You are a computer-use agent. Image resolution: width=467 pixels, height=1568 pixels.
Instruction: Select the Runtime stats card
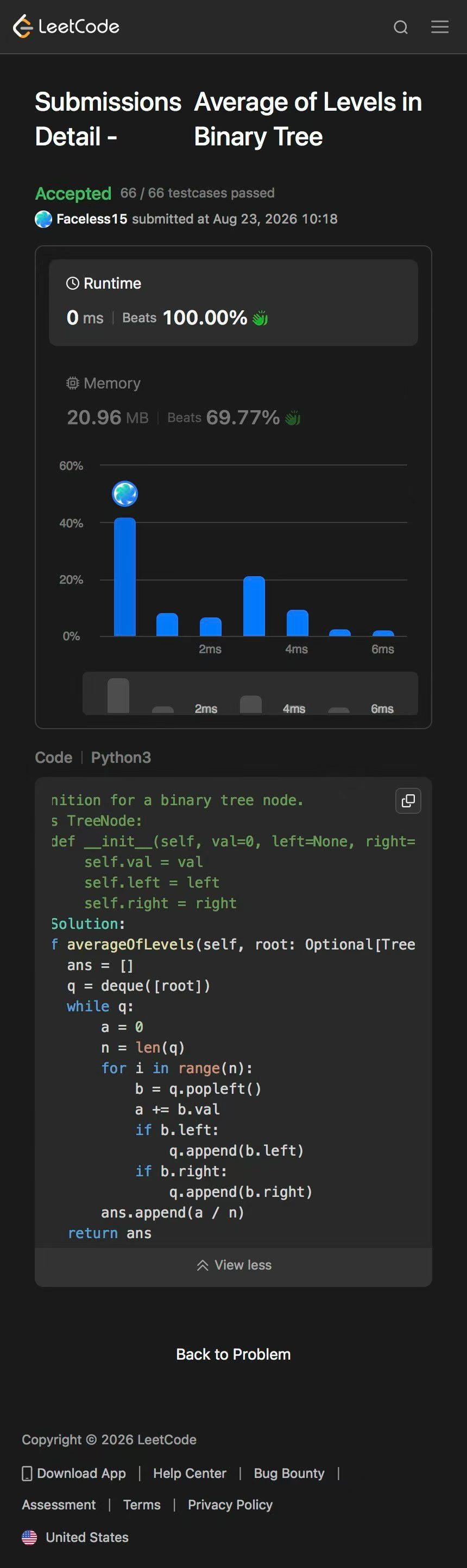[233, 303]
